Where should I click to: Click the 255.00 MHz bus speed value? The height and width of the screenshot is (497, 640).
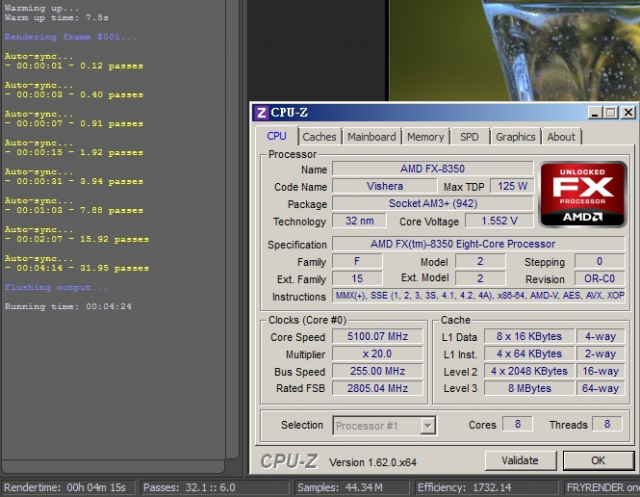pos(378,371)
